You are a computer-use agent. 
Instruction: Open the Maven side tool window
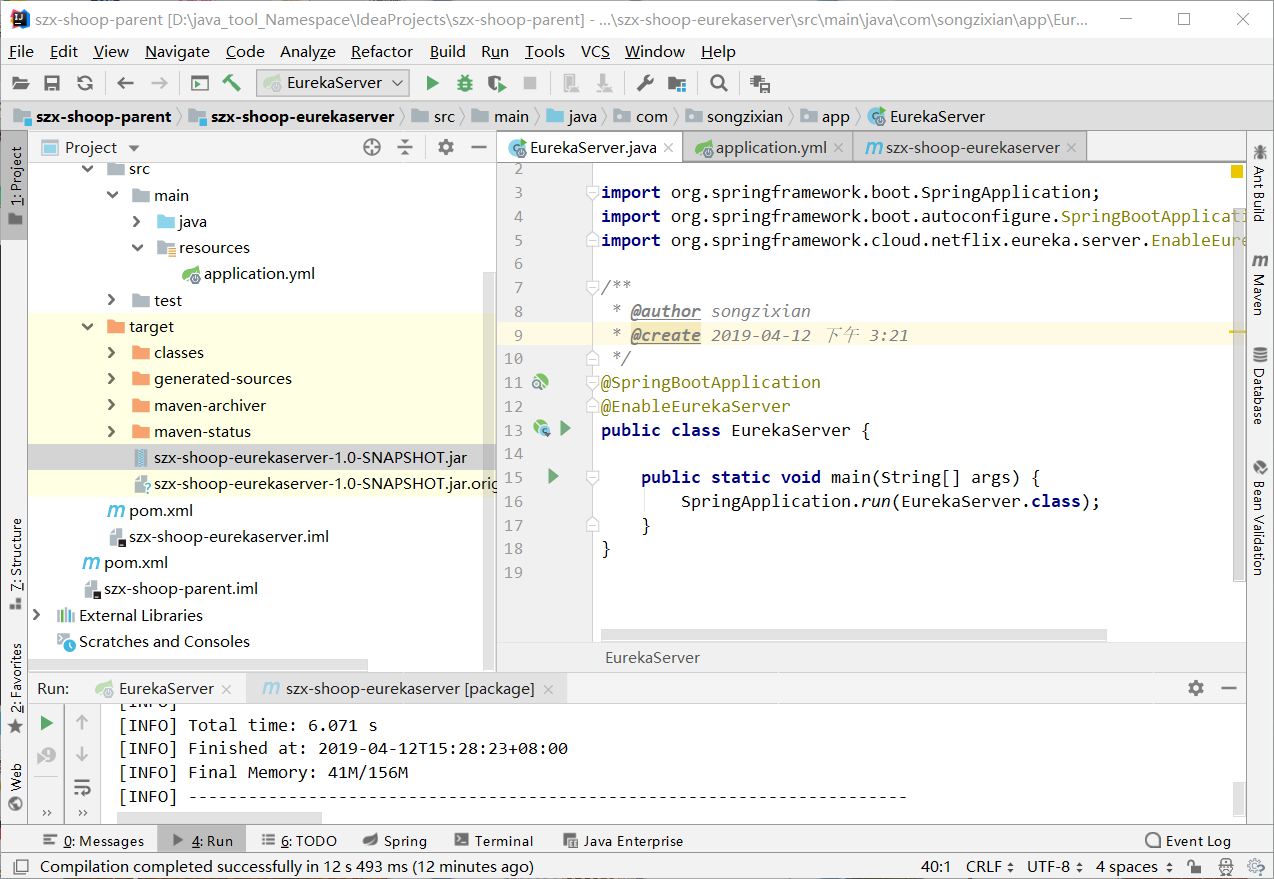[1260, 284]
